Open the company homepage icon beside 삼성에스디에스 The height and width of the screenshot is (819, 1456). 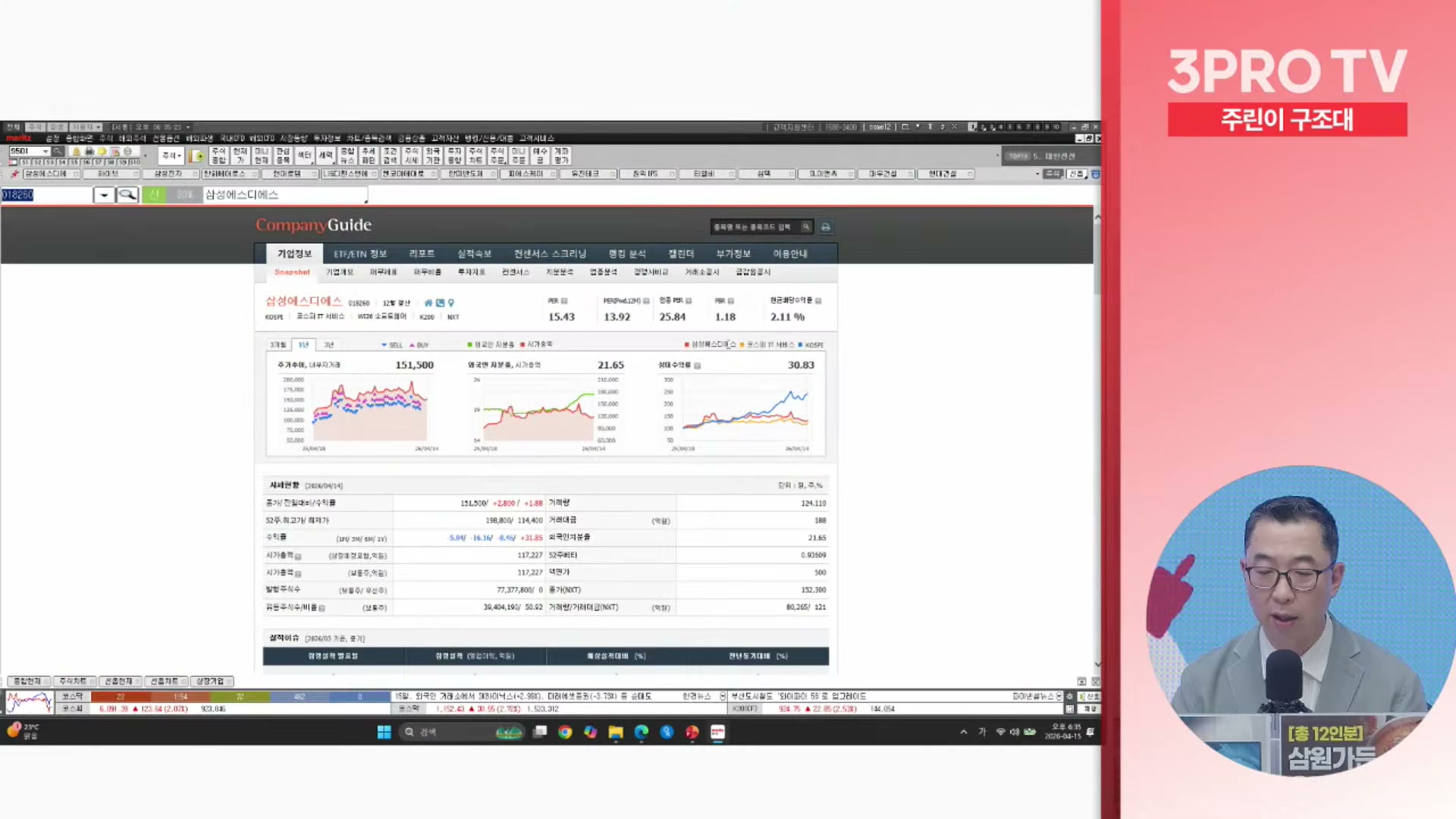(x=428, y=303)
